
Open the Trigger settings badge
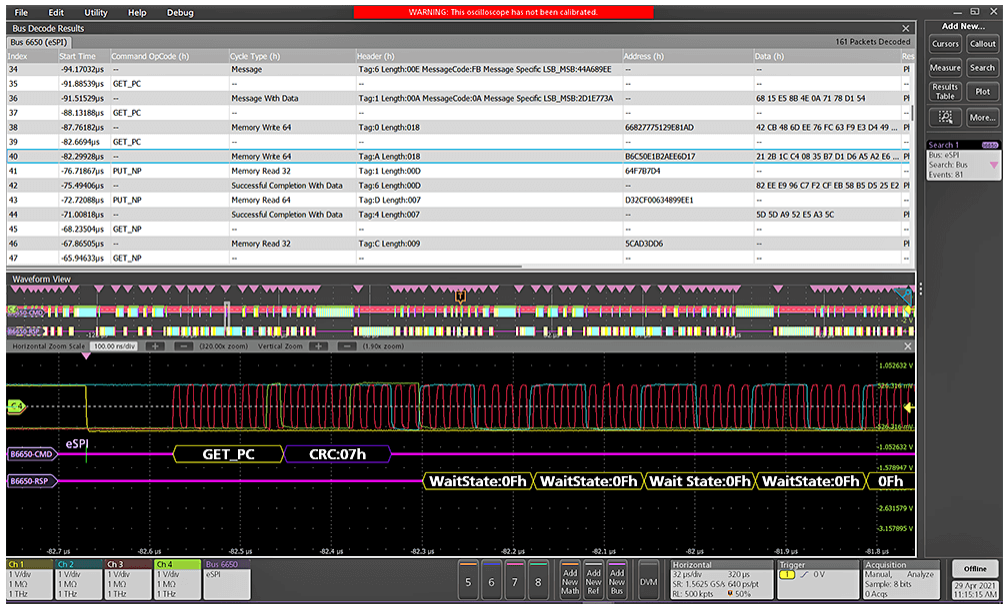coord(817,580)
